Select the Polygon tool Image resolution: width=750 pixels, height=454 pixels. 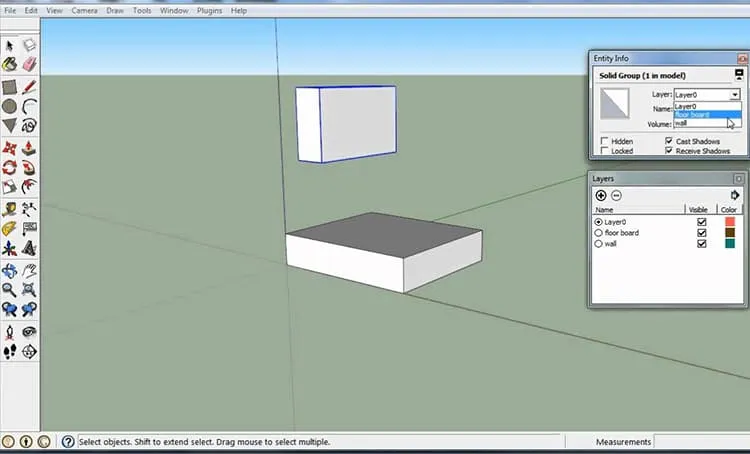[x=10, y=125]
